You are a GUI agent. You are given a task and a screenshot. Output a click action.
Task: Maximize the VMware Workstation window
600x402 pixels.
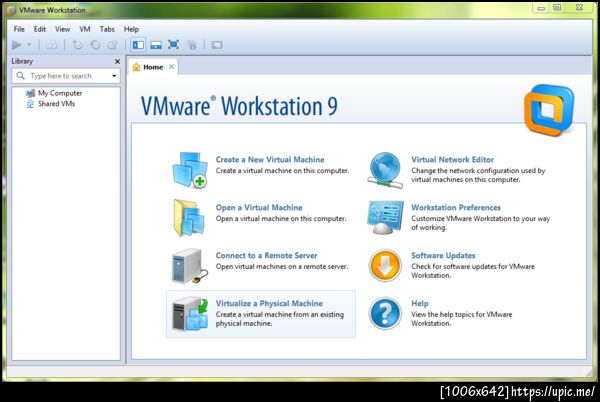point(557,8)
